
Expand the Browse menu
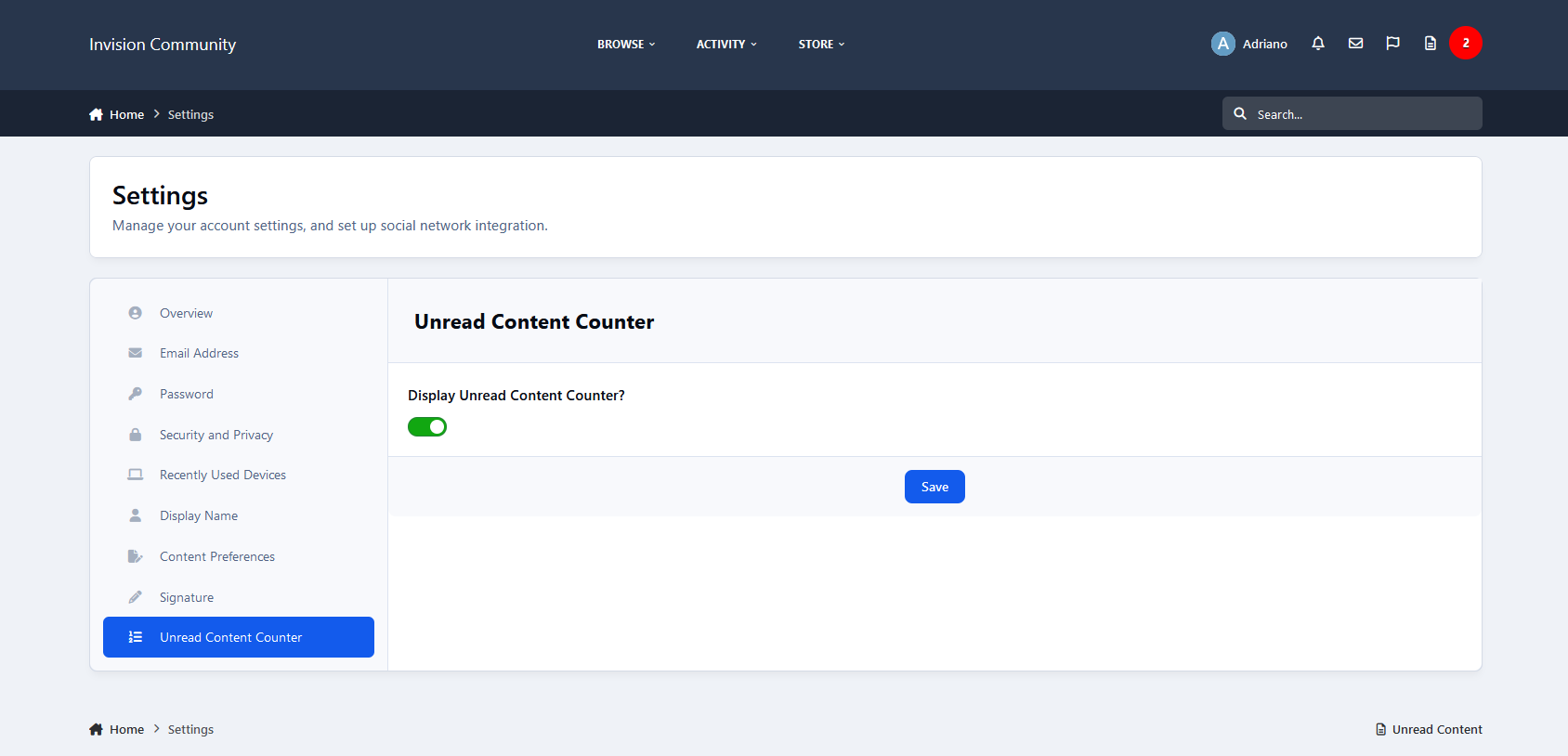626,44
